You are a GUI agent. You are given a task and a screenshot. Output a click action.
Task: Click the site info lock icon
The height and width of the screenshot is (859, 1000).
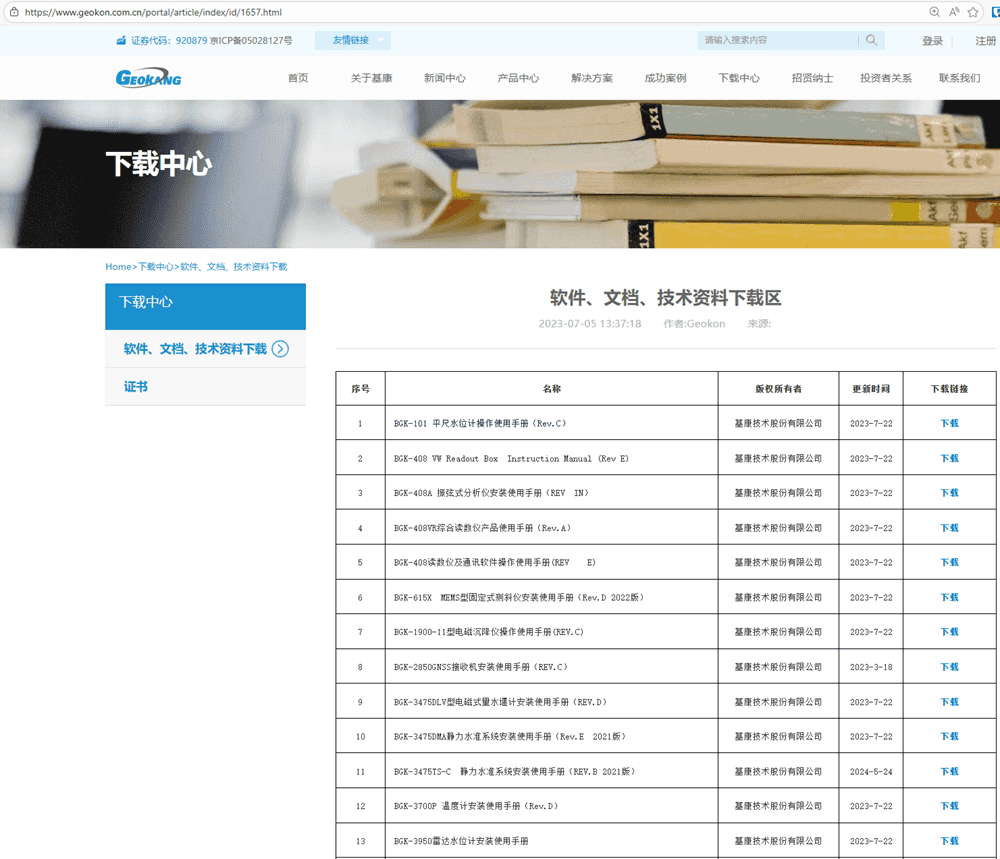pyautogui.click(x=13, y=12)
